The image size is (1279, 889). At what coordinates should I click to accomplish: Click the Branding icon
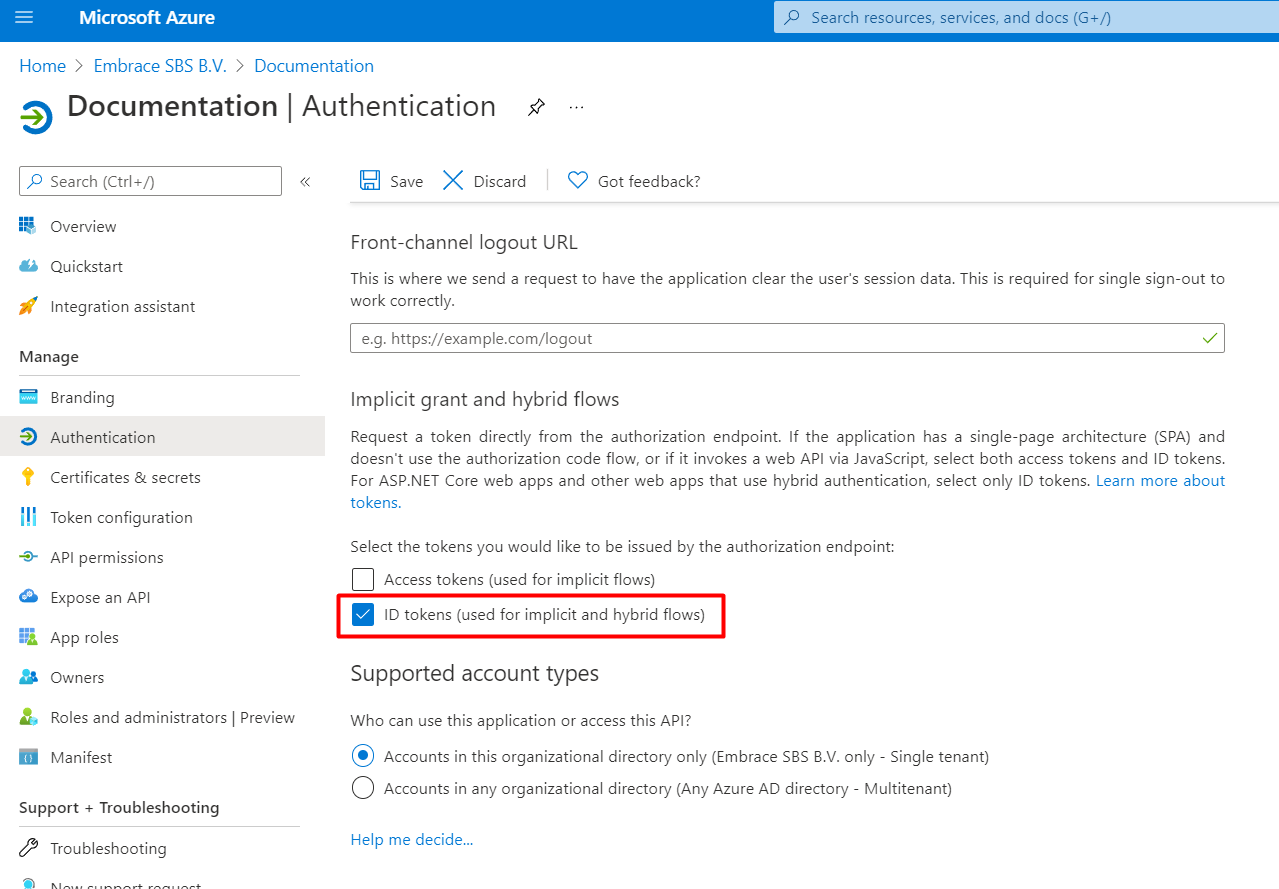coord(29,397)
